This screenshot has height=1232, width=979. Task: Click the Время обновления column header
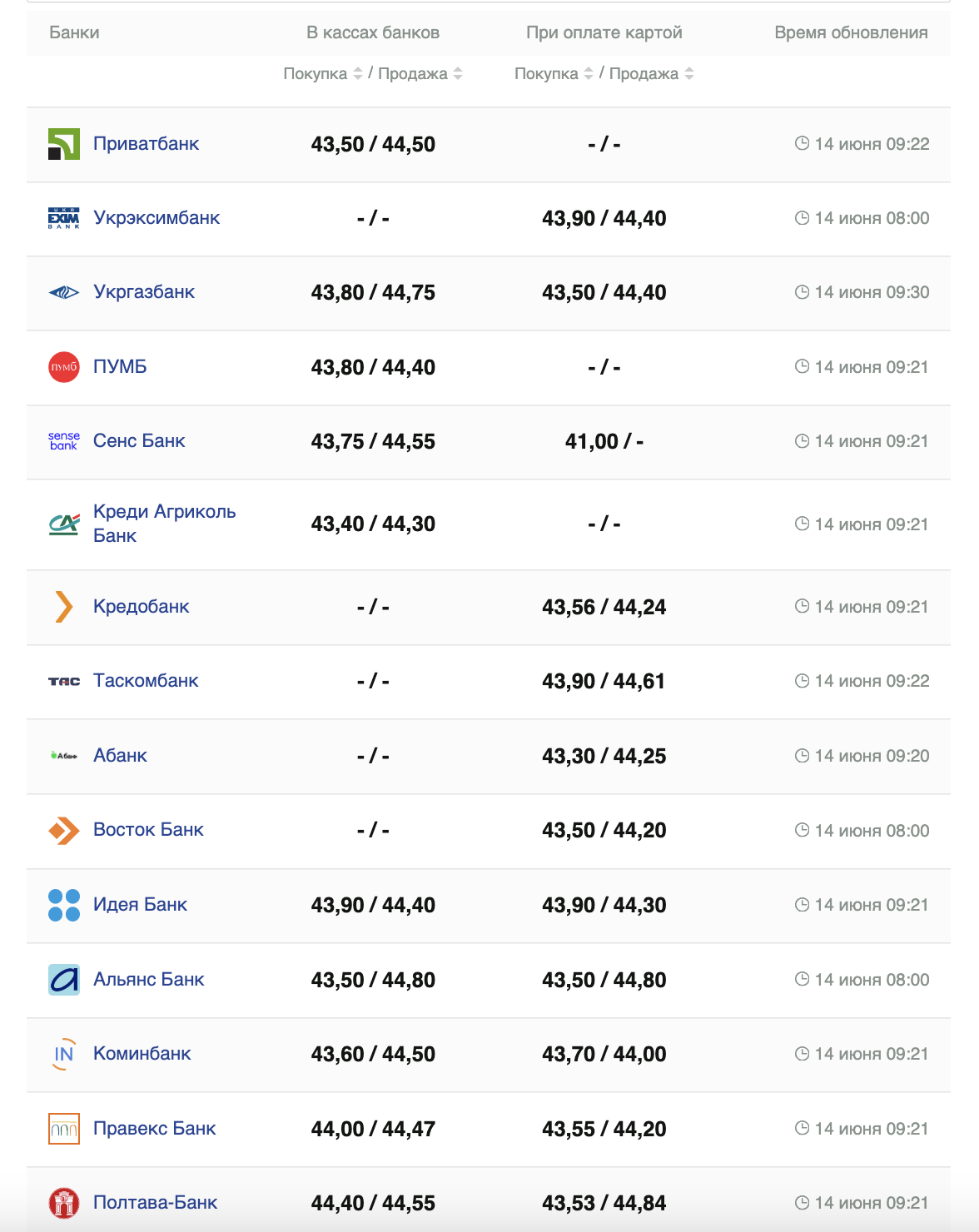coord(851,32)
